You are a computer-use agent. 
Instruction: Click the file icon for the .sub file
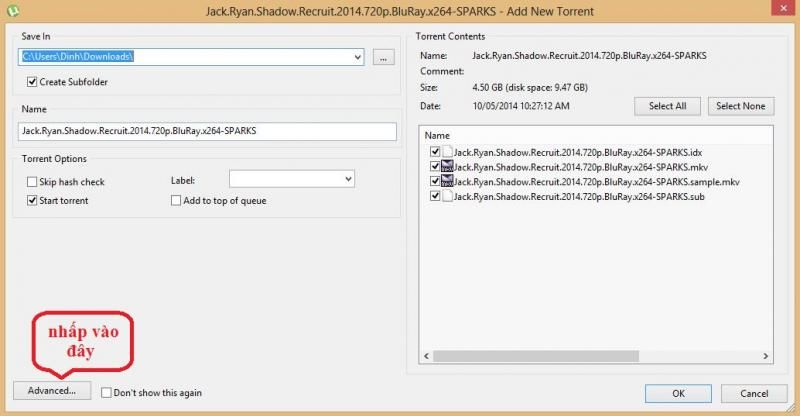pos(447,196)
